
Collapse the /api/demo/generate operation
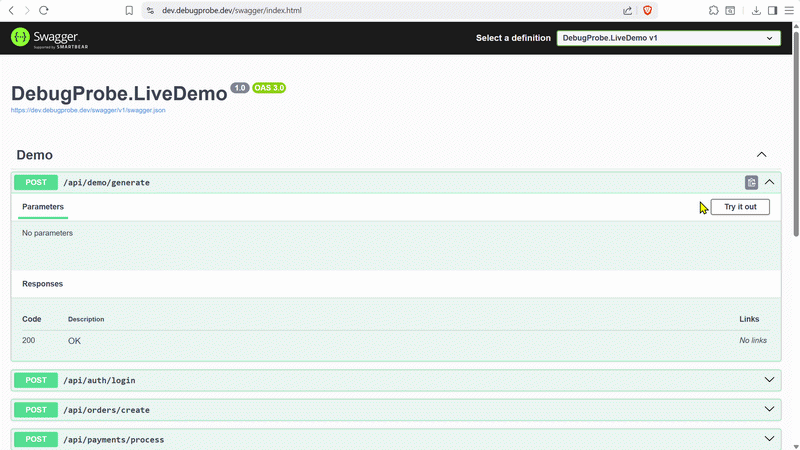coord(769,182)
